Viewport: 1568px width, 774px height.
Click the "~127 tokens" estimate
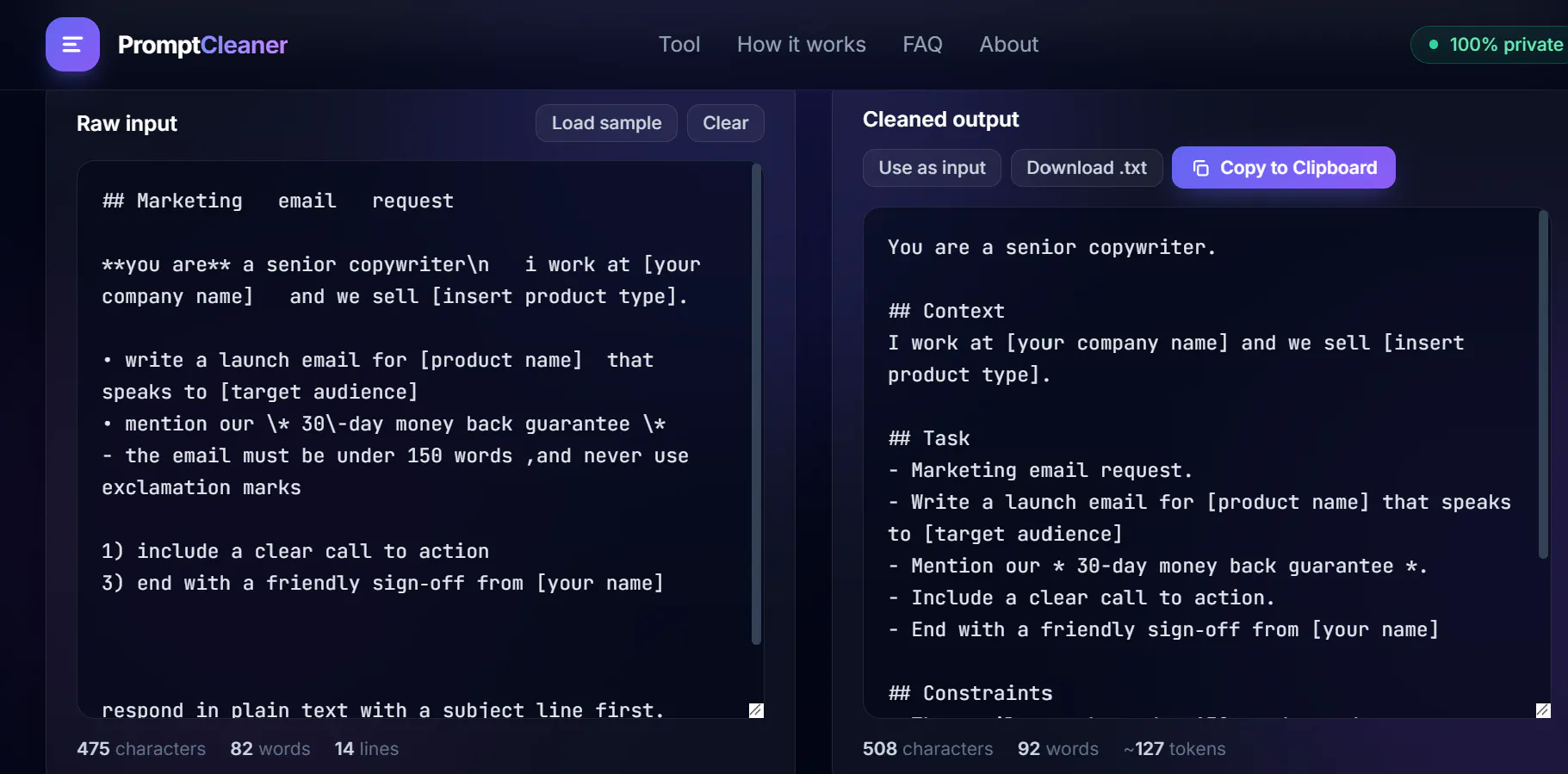1174,749
